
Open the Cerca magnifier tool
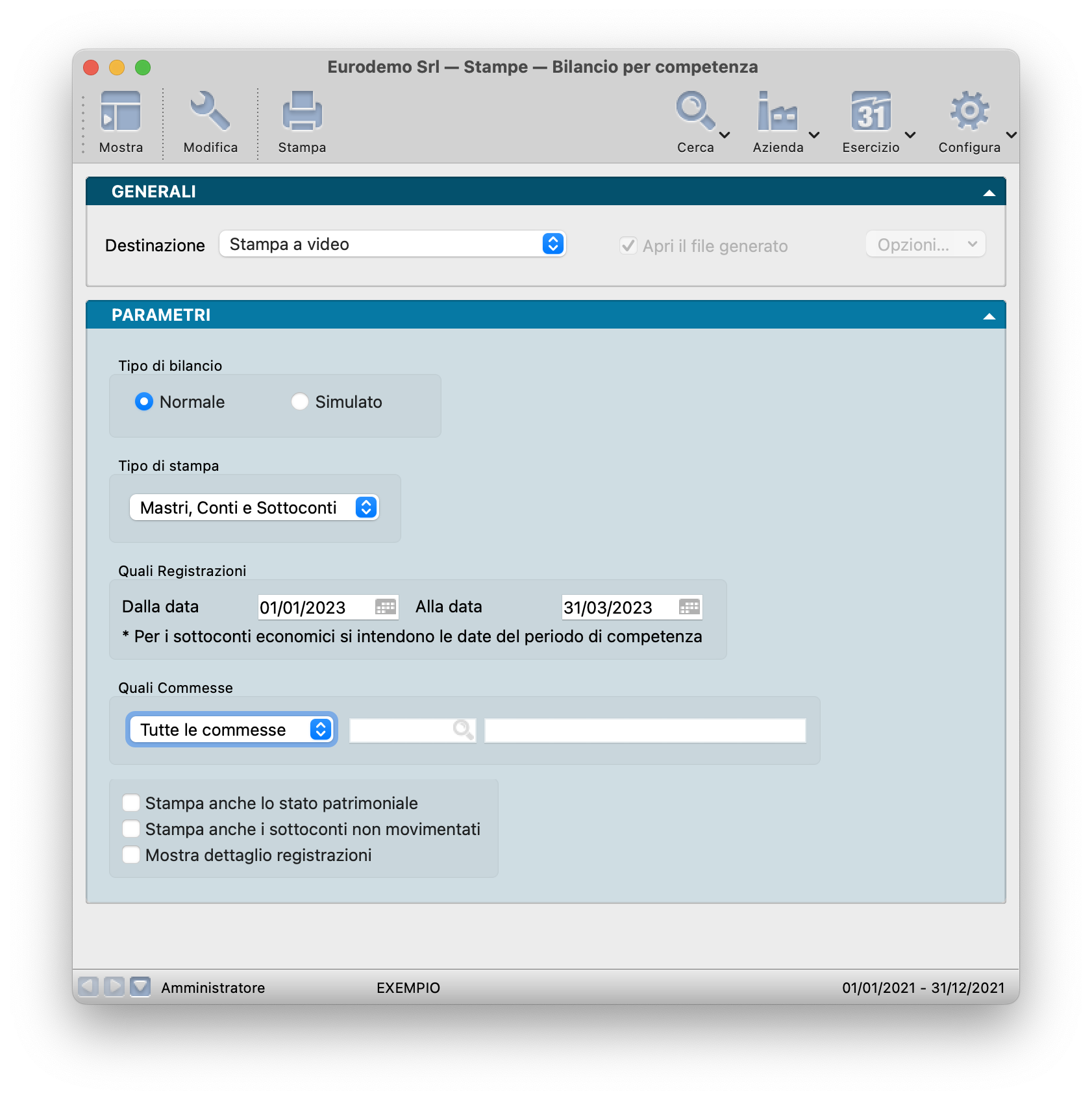tap(695, 112)
